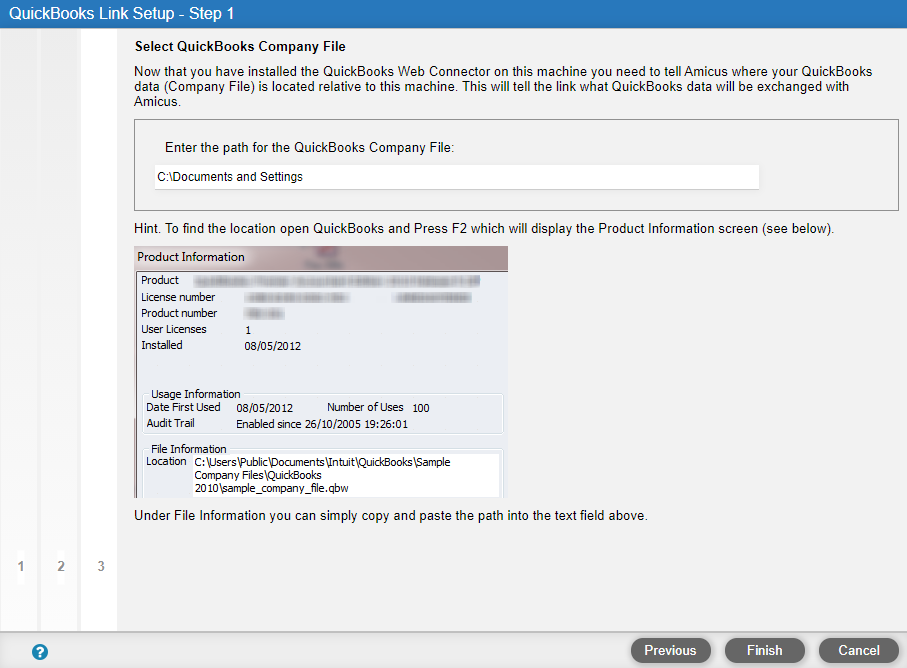907x668 pixels.
Task: Click the 'QuickBooks Link Setup - Step 1' title
Action: [121, 13]
